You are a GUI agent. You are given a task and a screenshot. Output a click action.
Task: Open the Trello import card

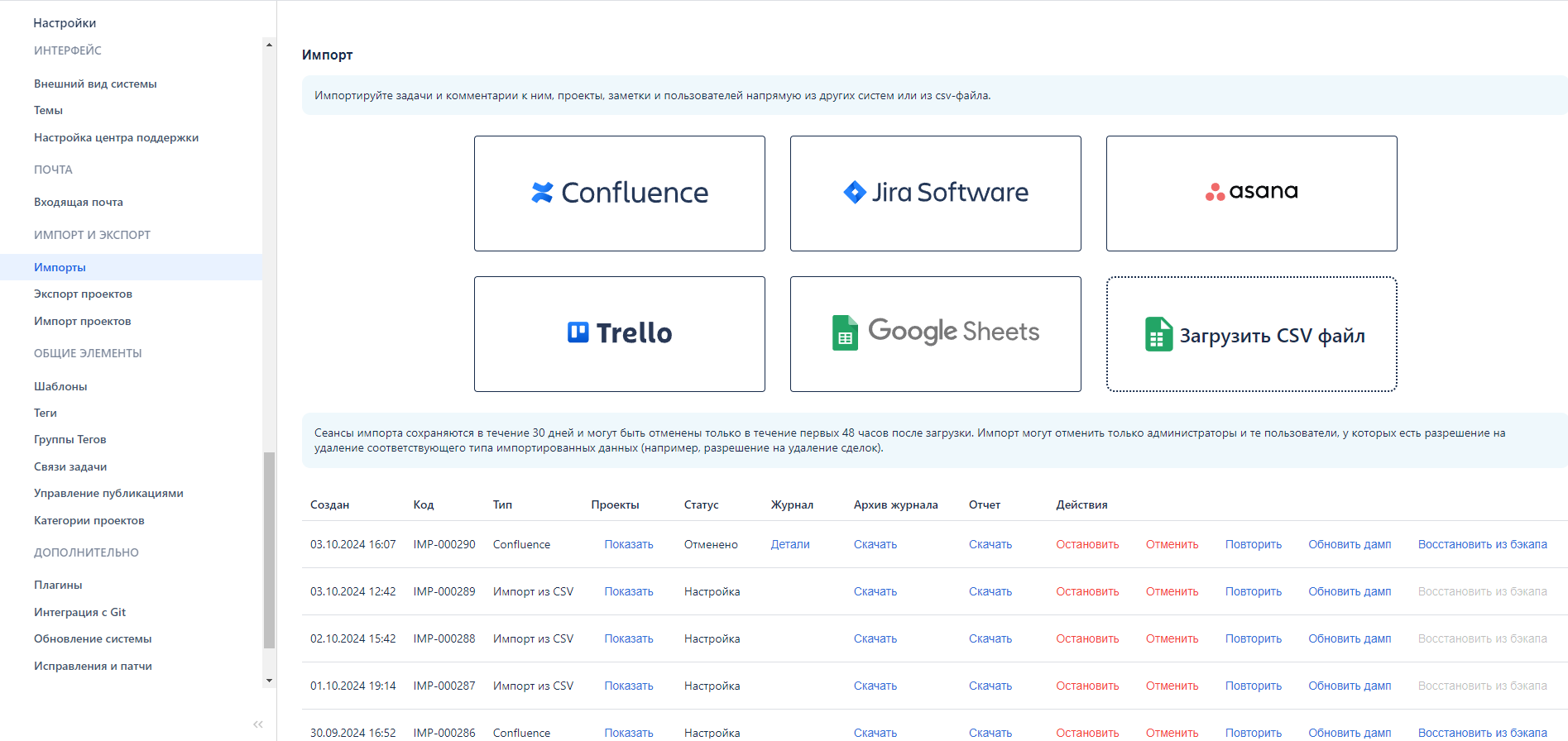pos(619,334)
